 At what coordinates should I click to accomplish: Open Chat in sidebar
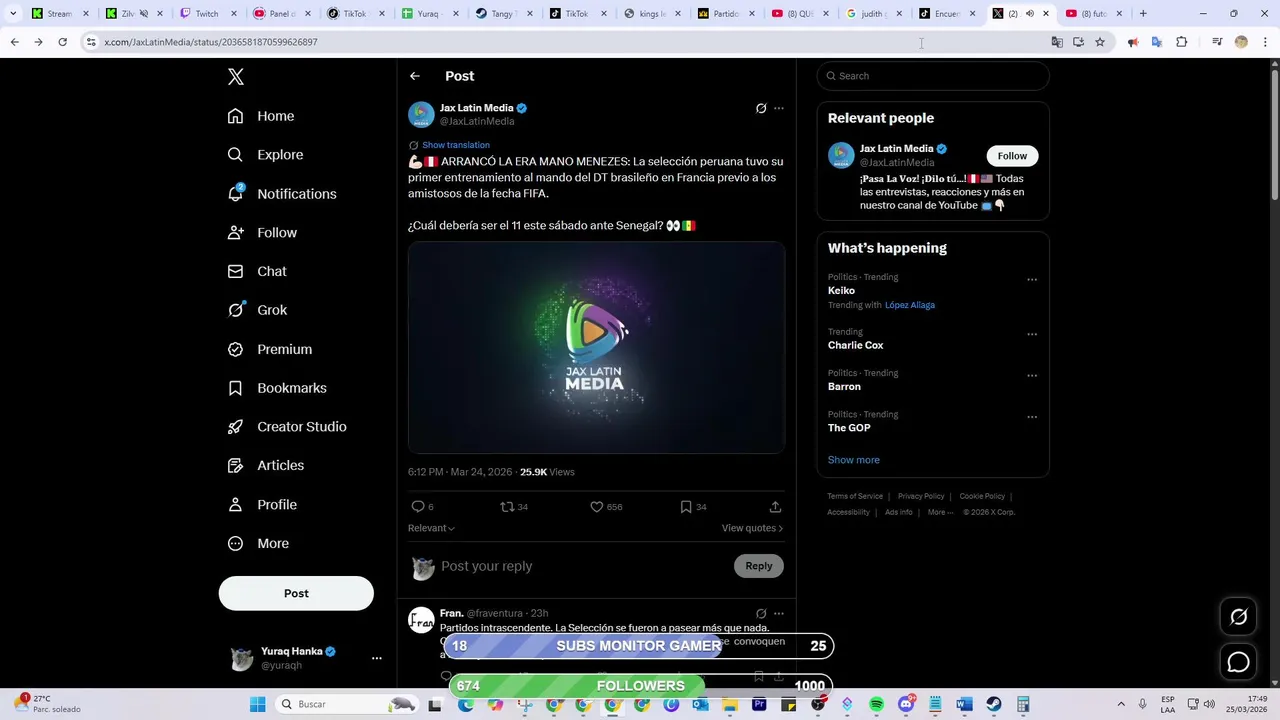pyautogui.click(x=257, y=271)
